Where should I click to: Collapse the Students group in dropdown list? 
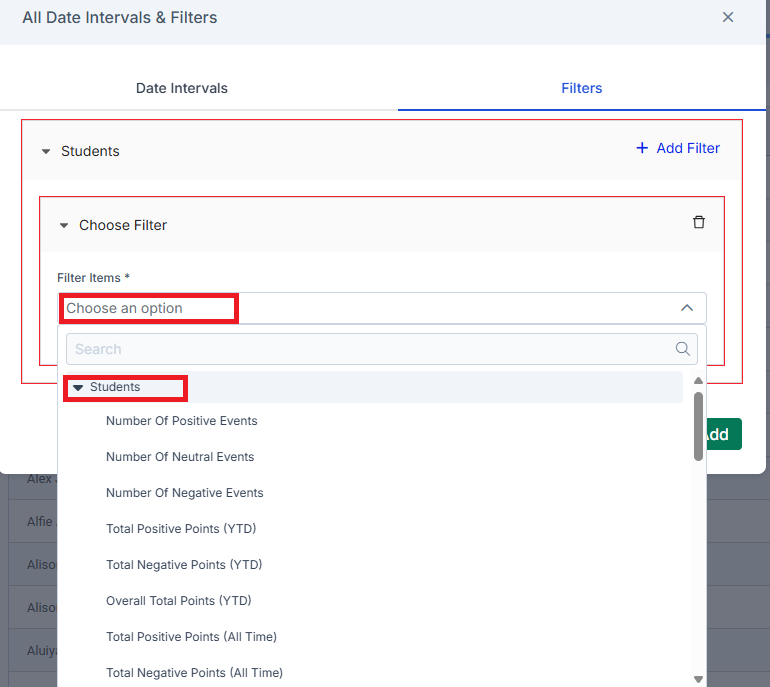(78, 387)
